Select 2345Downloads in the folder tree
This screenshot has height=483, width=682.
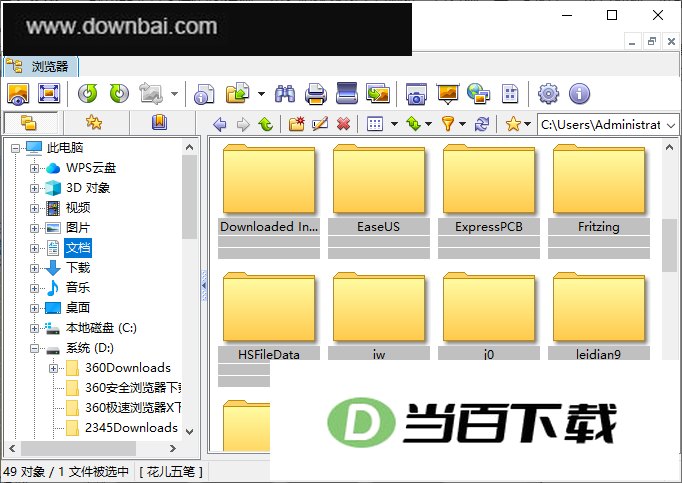coord(131,428)
